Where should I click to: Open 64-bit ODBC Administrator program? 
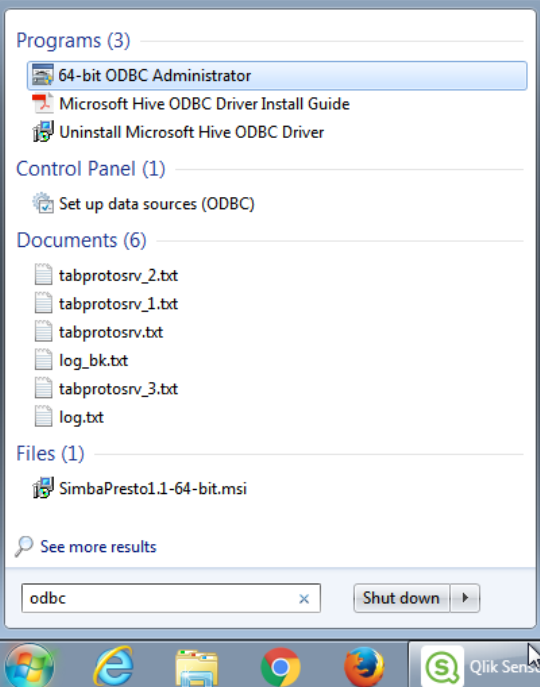pos(277,76)
